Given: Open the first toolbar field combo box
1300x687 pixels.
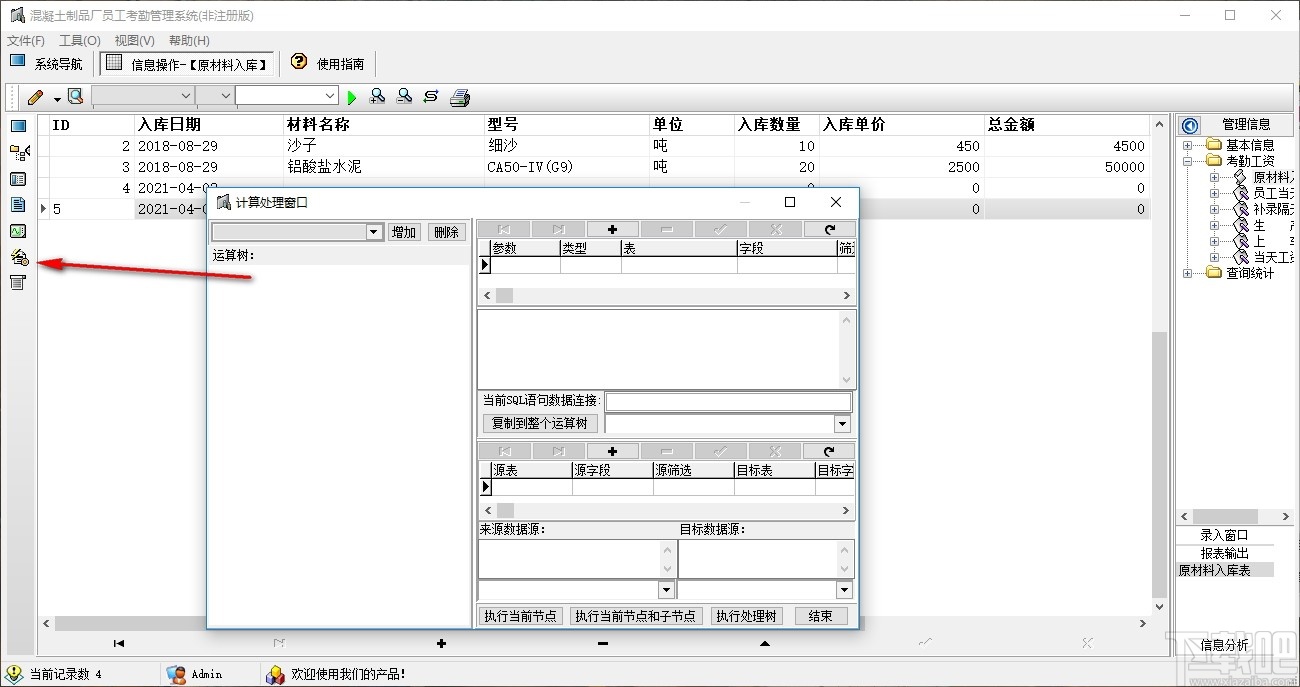Looking at the screenshot, I should (x=143, y=96).
